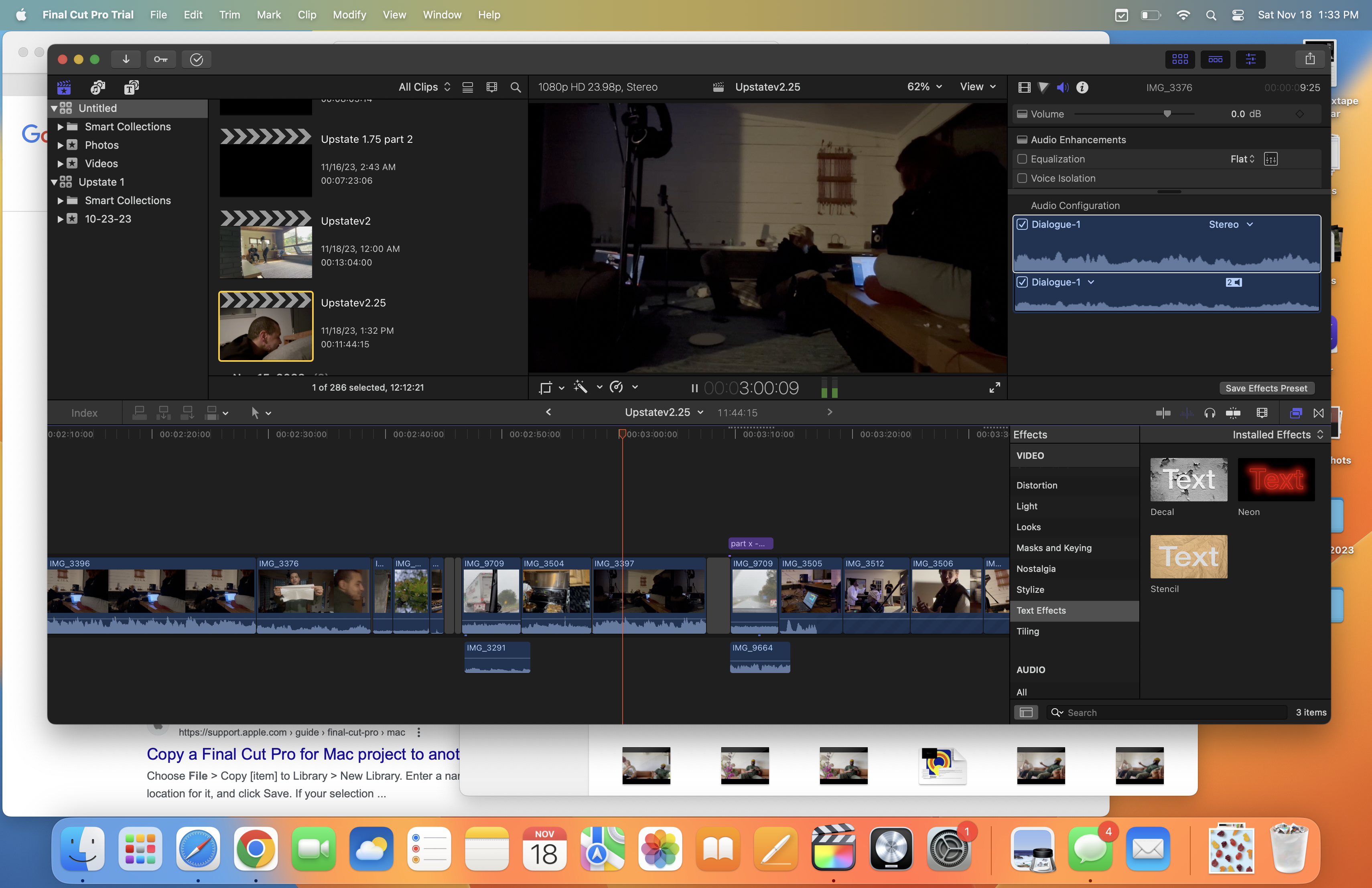Open the Trim menu
The width and height of the screenshot is (1372, 888).
point(229,15)
